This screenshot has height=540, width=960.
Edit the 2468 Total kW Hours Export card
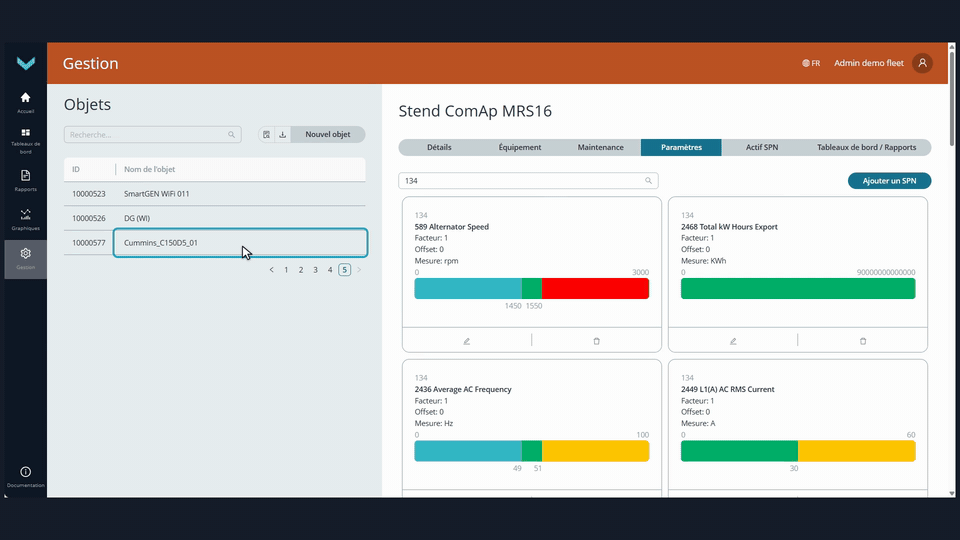[x=733, y=341]
